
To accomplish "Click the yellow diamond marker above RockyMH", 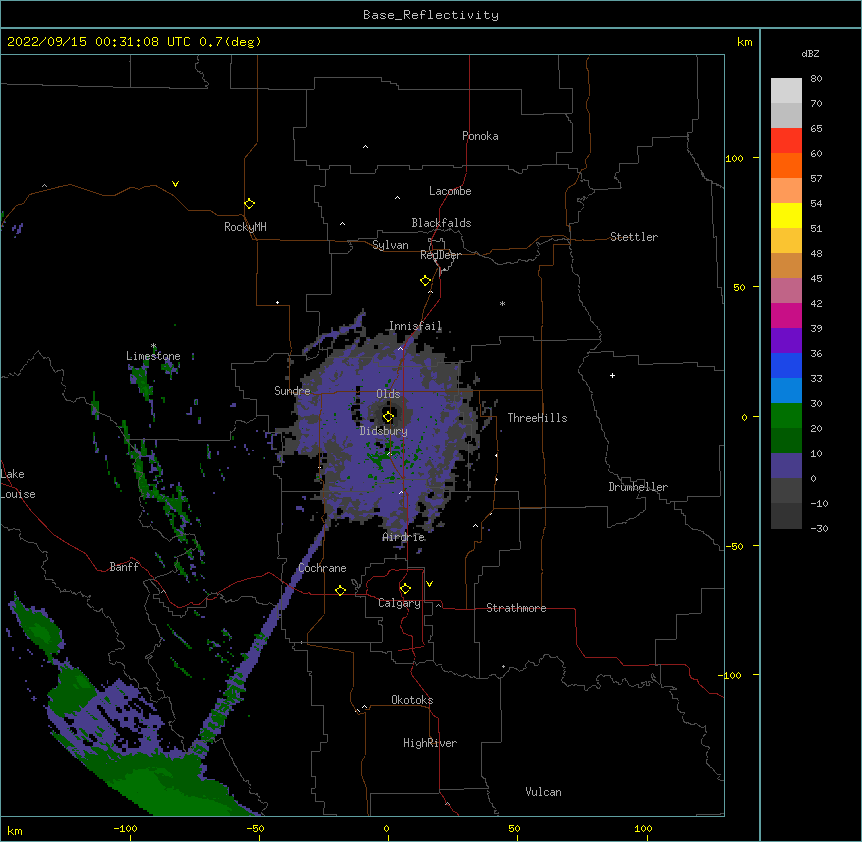I will [x=249, y=204].
